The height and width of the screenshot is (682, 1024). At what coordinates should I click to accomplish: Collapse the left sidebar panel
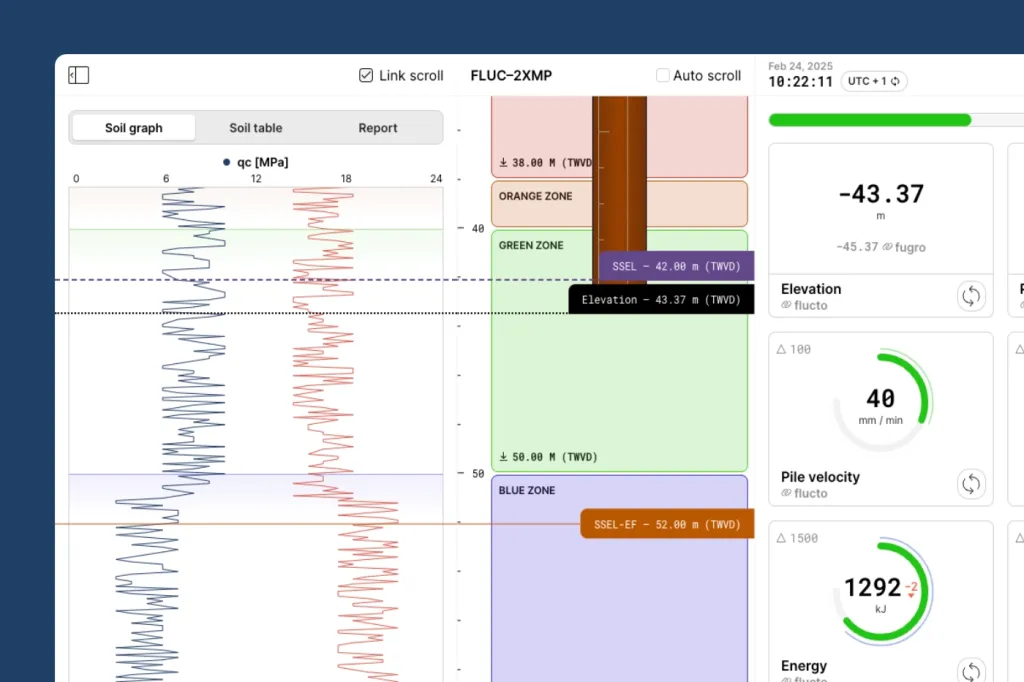79,75
